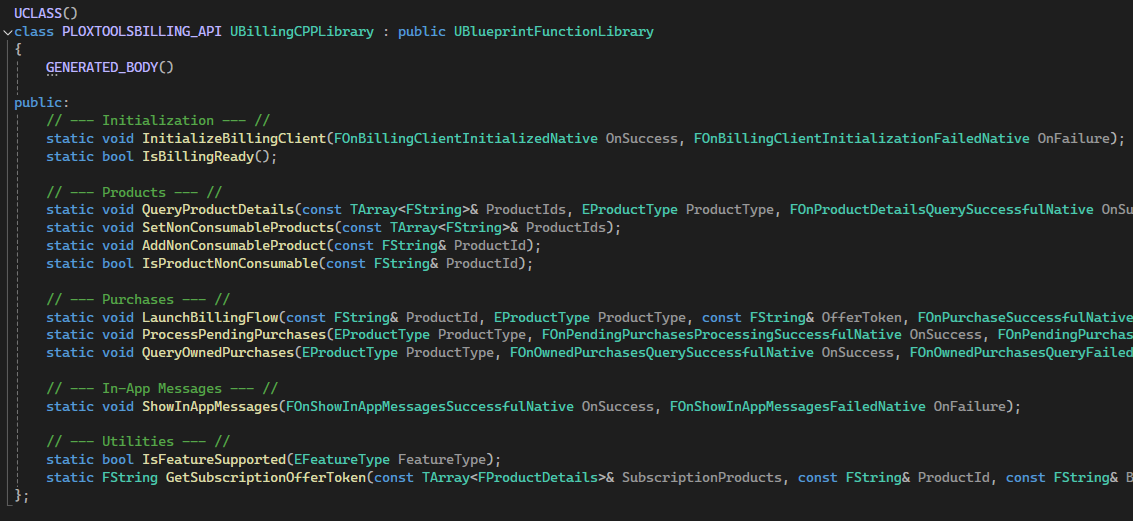Viewport: 1133px width, 521px height.
Task: Click the FOnBillingClientInitializationFailedNative parameter type
Action: (861, 138)
